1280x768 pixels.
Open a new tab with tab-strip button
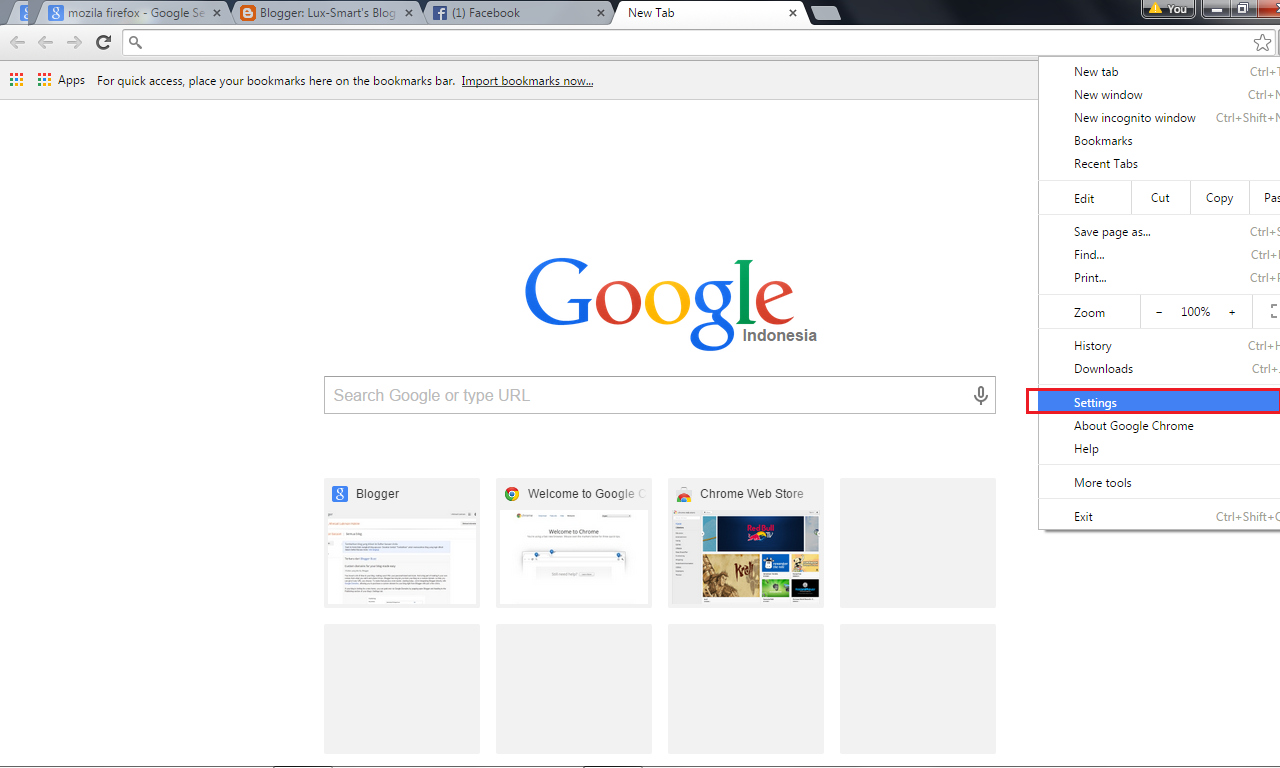pyautogui.click(x=826, y=13)
